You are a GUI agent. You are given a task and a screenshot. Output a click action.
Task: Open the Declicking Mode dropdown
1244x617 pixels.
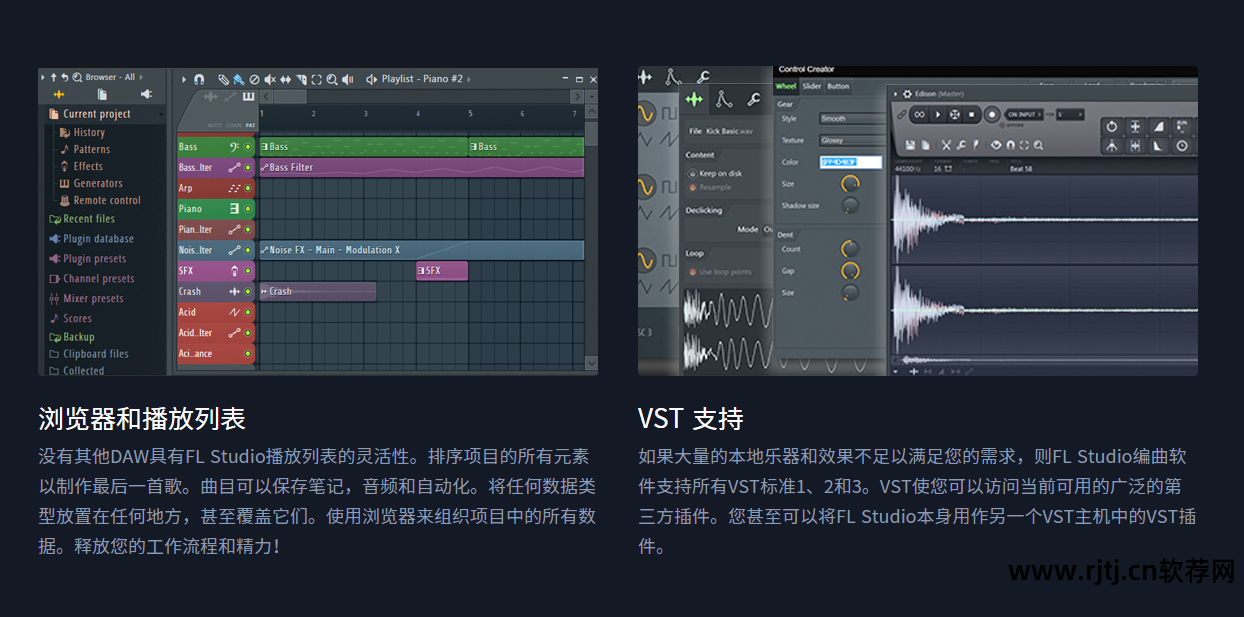point(769,229)
